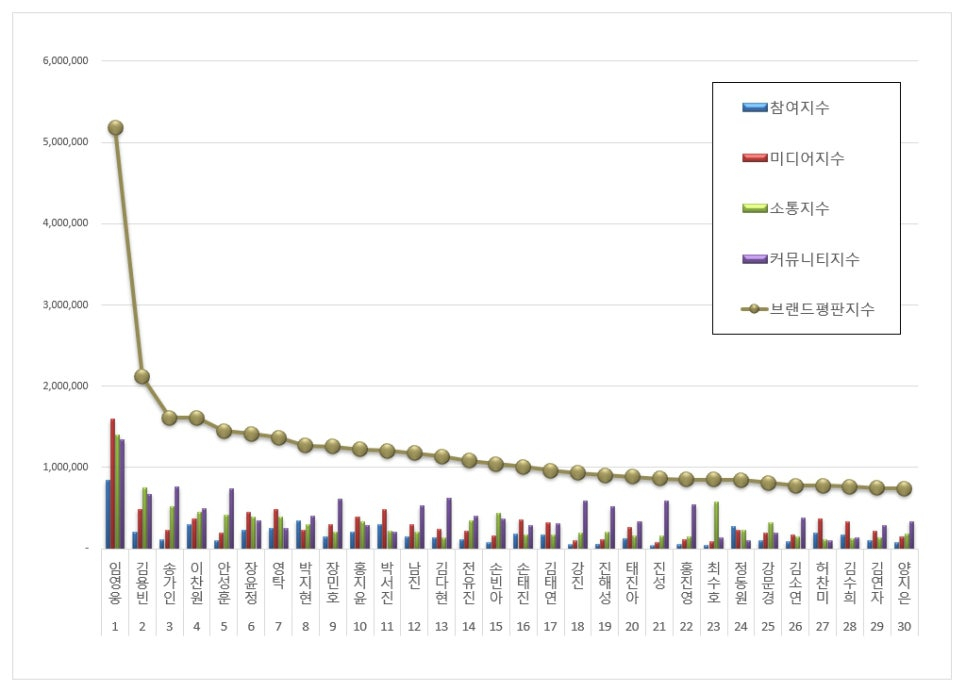Screen dimensions: 966x691
Task: Select the 6,000,000 y-axis label
Action: tap(67, 61)
